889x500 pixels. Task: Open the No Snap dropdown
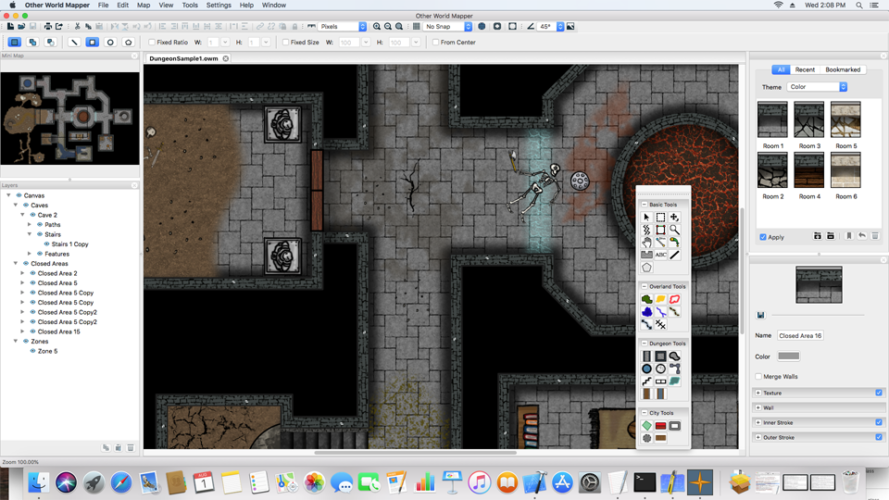click(x=446, y=27)
